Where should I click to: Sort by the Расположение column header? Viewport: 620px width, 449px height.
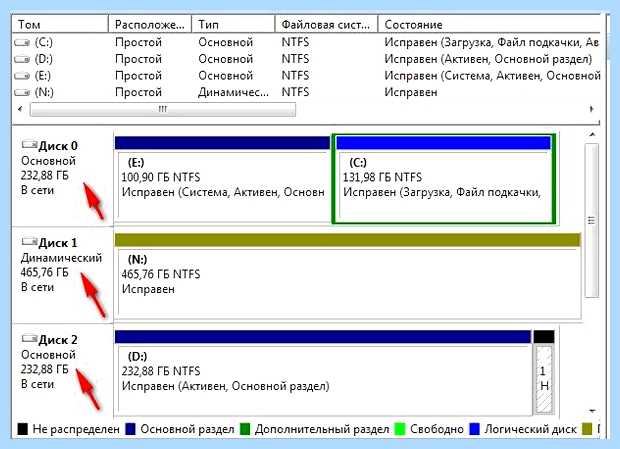tap(150, 25)
